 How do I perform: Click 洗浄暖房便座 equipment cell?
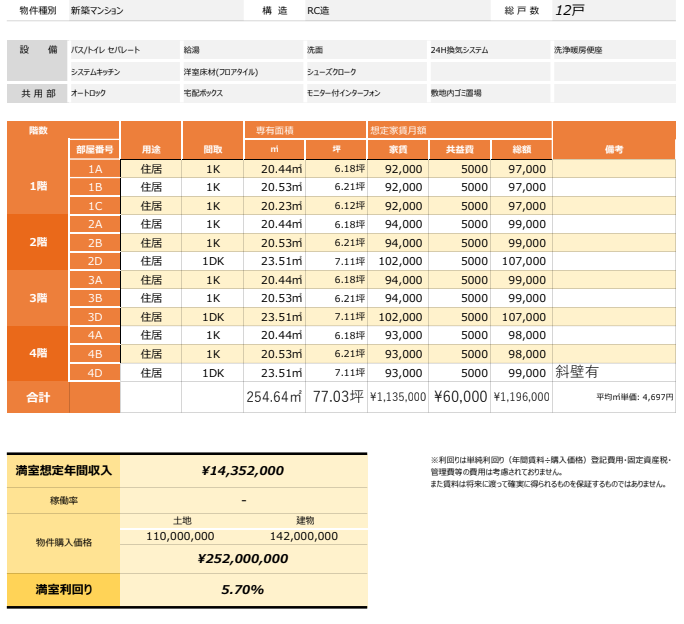pos(614,50)
